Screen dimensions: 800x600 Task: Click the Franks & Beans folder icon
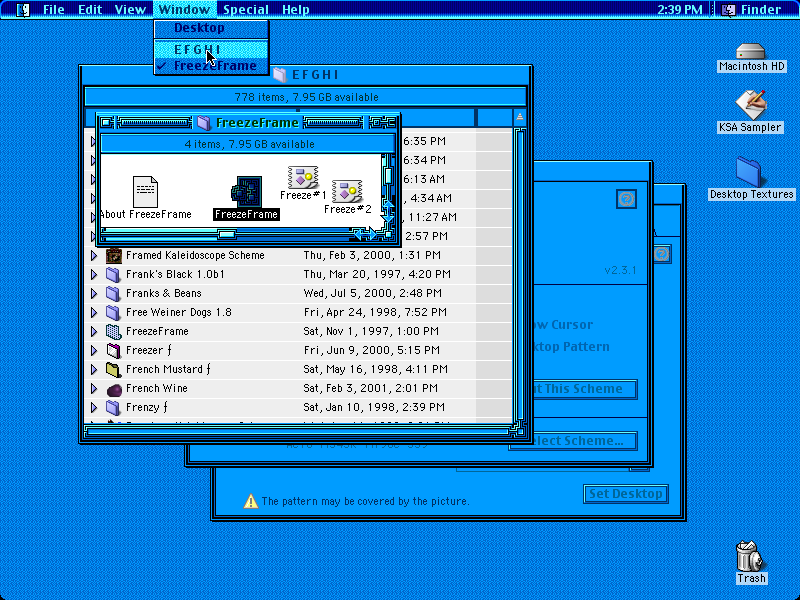pos(113,293)
